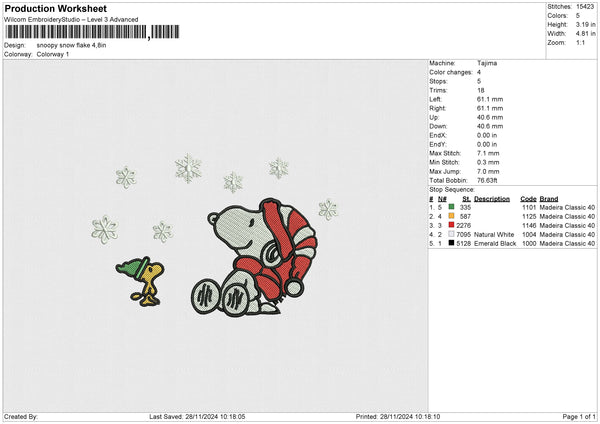Click the Woodstock bird in the design preview
The image size is (600, 424).
(x=140, y=282)
